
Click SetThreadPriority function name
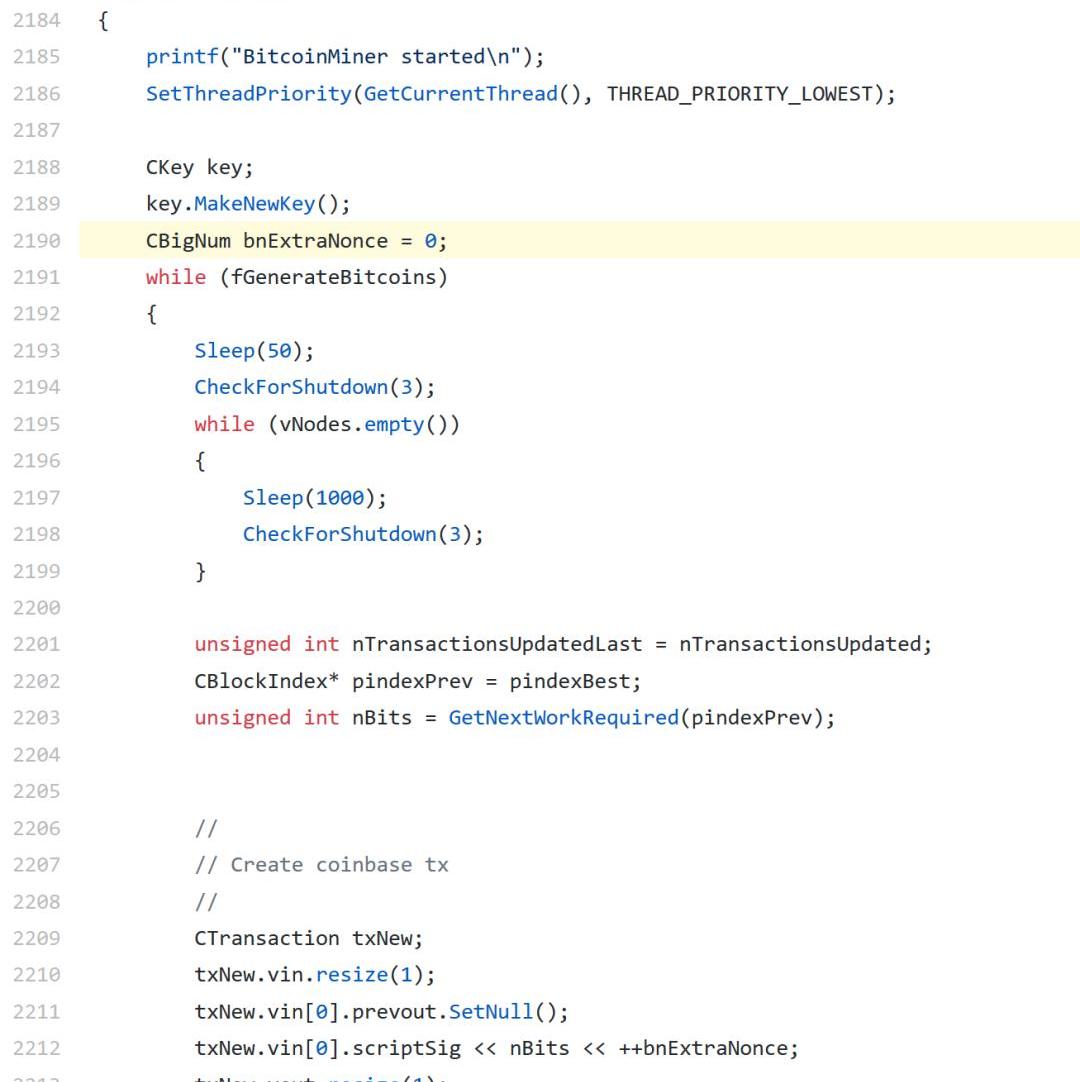click(248, 94)
